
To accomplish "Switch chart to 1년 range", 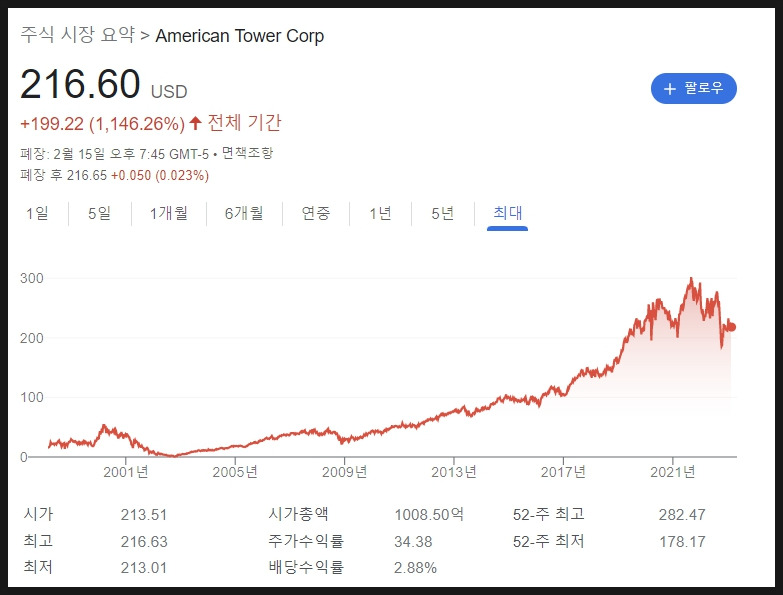I will pos(380,213).
